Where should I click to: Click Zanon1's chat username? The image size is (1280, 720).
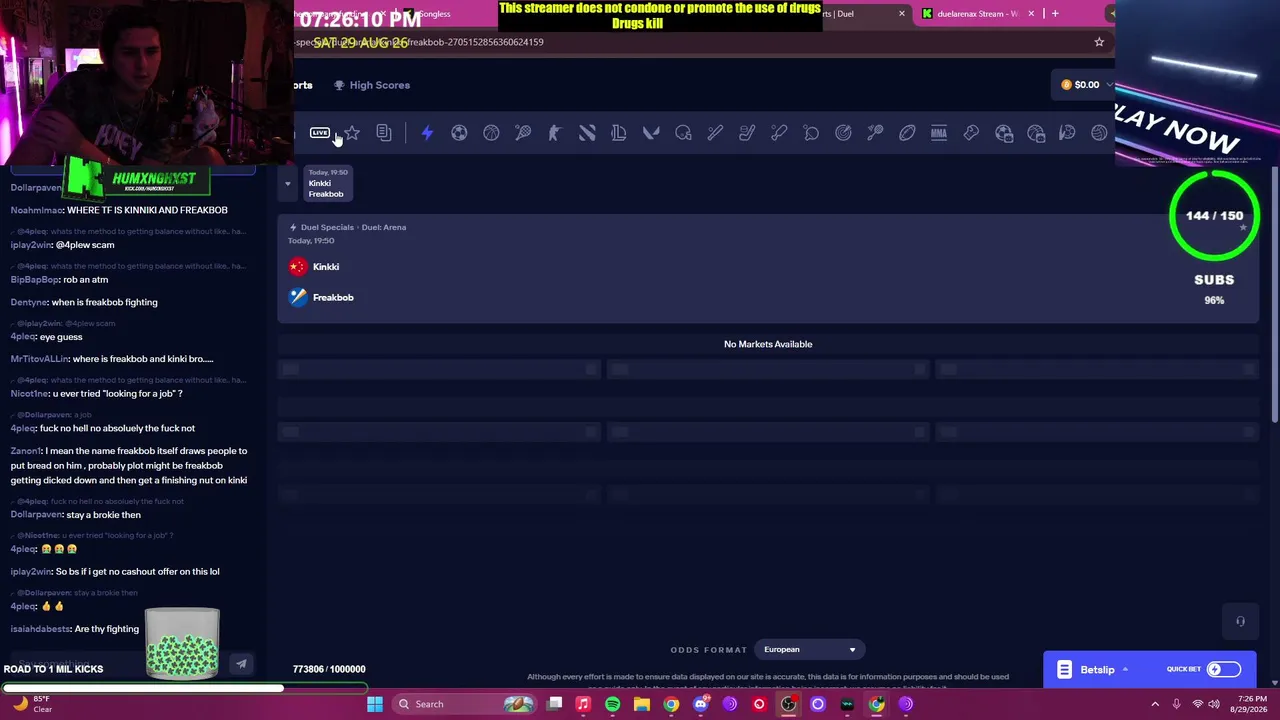pos(26,451)
